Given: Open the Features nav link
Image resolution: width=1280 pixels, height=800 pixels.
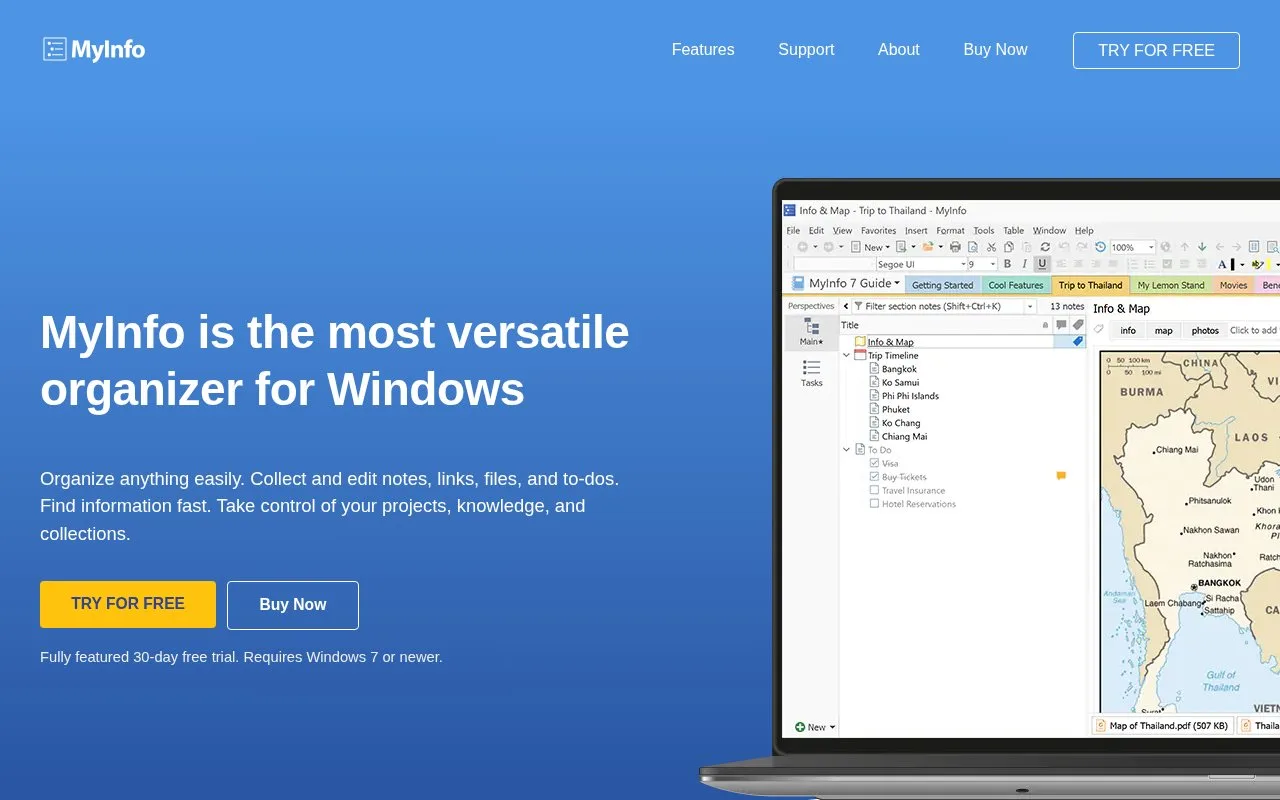Looking at the screenshot, I should coord(703,50).
